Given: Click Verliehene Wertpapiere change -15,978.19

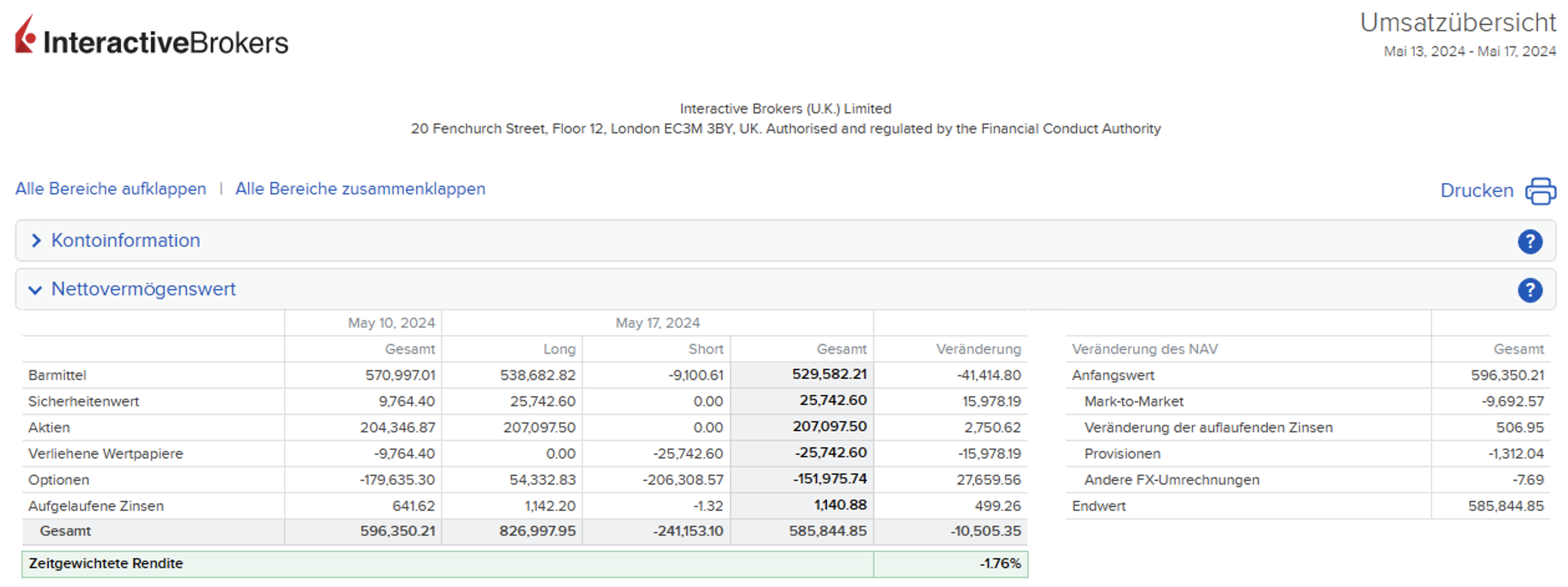Looking at the screenshot, I should [x=989, y=454].
